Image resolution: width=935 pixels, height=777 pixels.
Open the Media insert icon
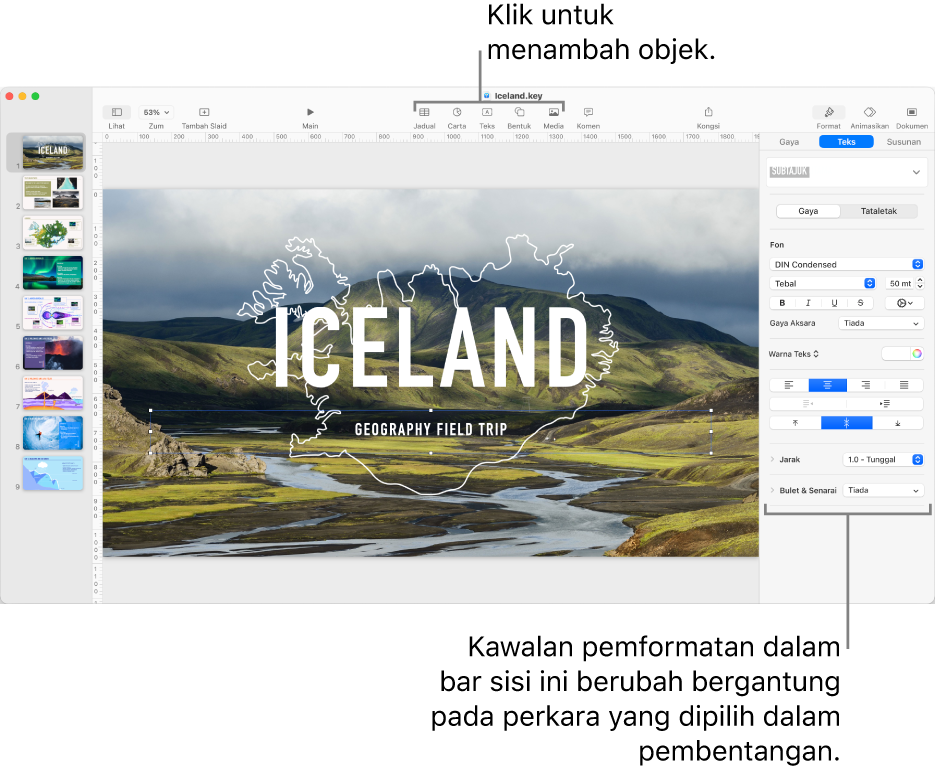point(553,112)
